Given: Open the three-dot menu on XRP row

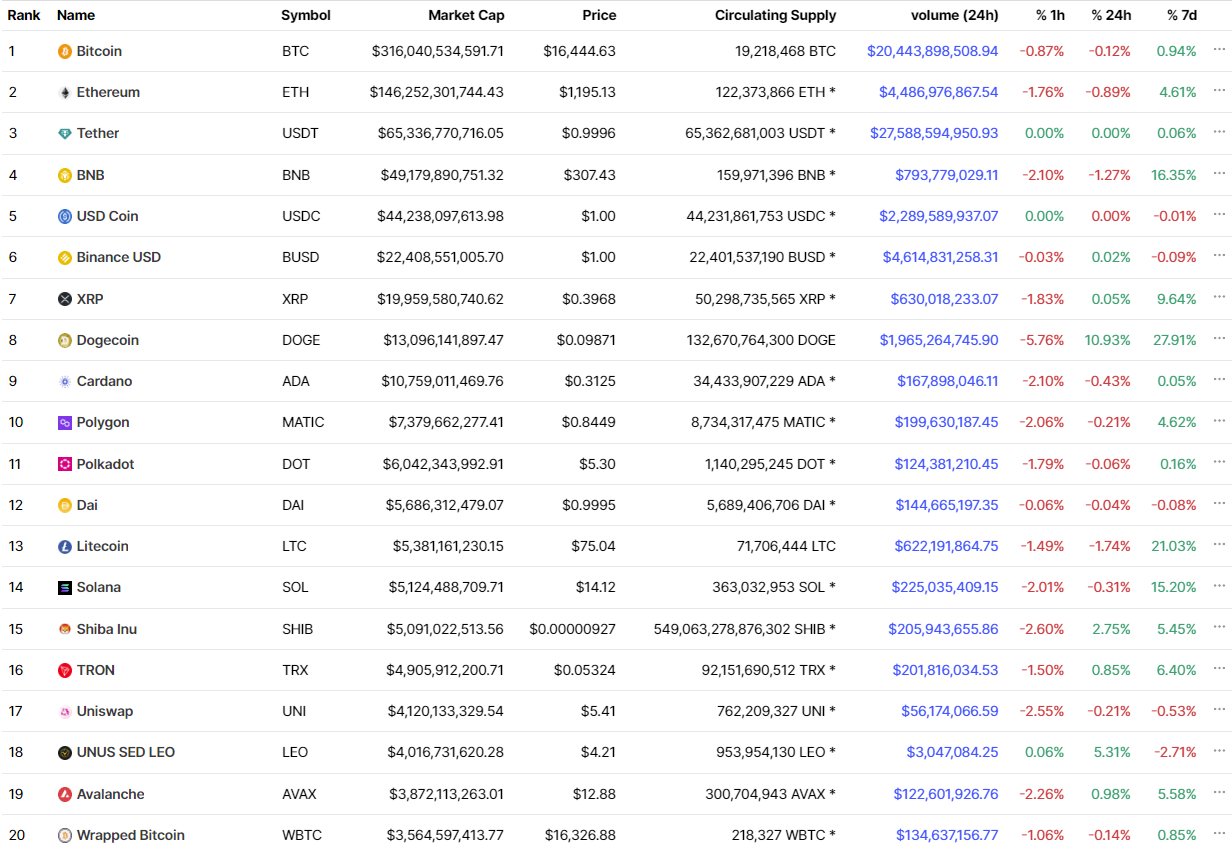Looking at the screenshot, I should click(1218, 297).
